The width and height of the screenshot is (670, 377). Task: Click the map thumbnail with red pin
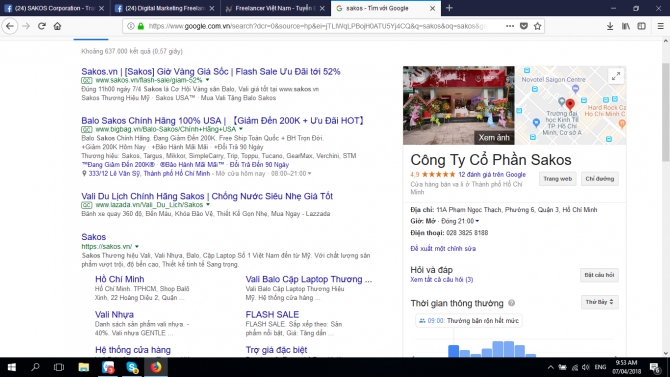pos(570,105)
